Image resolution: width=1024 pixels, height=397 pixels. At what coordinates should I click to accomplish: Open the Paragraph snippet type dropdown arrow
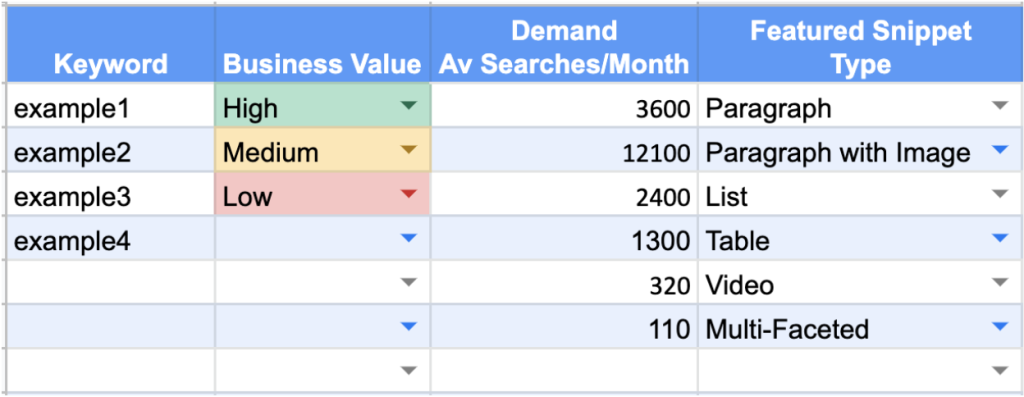click(x=1000, y=104)
